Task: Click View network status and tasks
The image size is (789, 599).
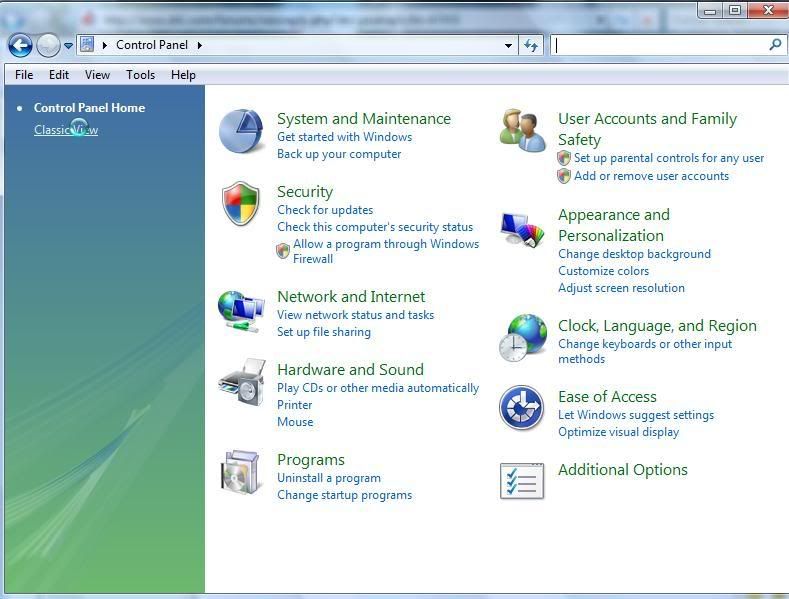Action: pyautogui.click(x=355, y=315)
